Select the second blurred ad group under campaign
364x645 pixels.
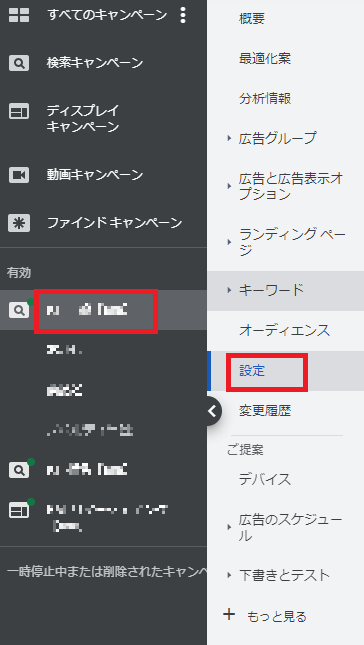coord(65,390)
